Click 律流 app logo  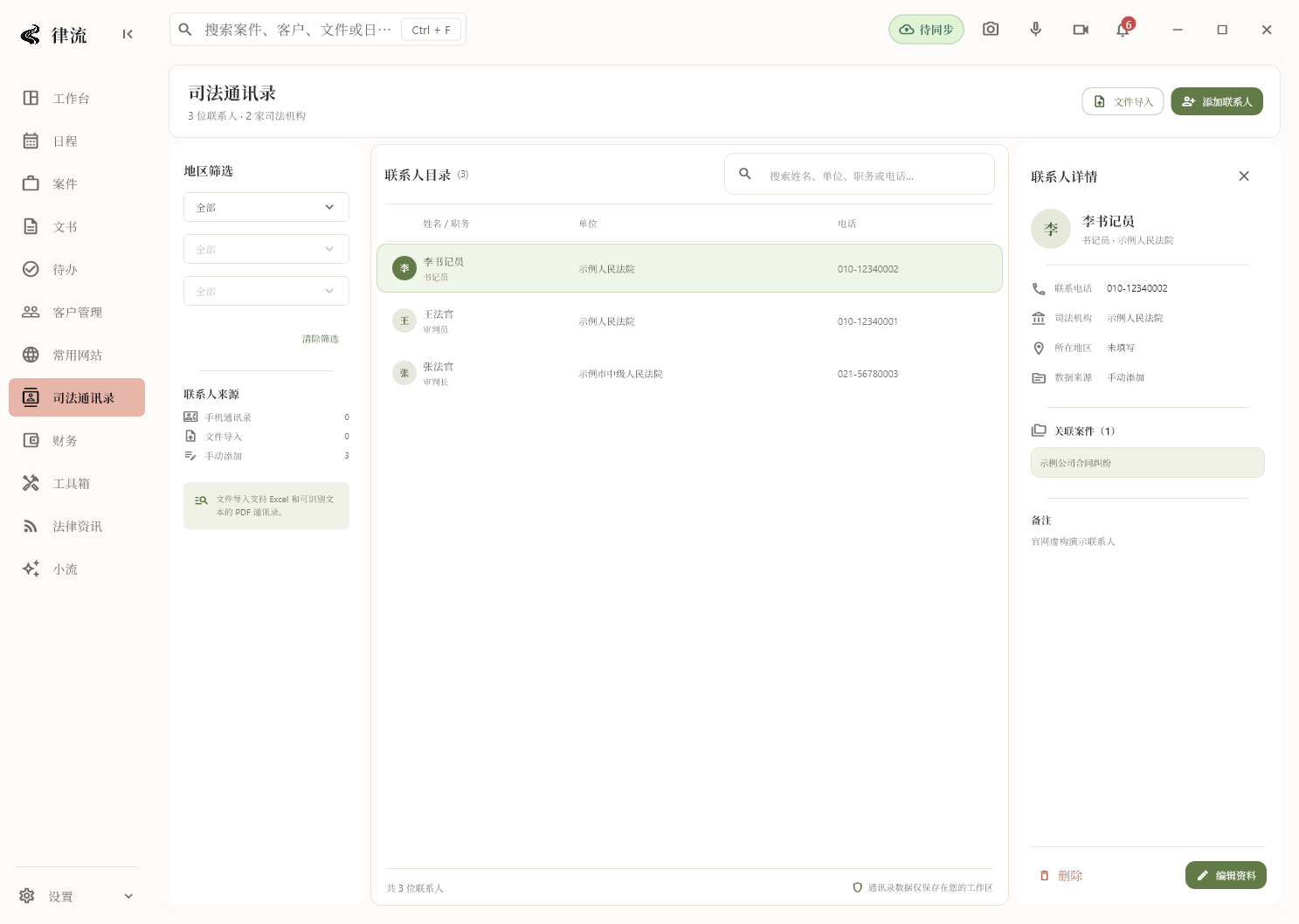[54, 34]
